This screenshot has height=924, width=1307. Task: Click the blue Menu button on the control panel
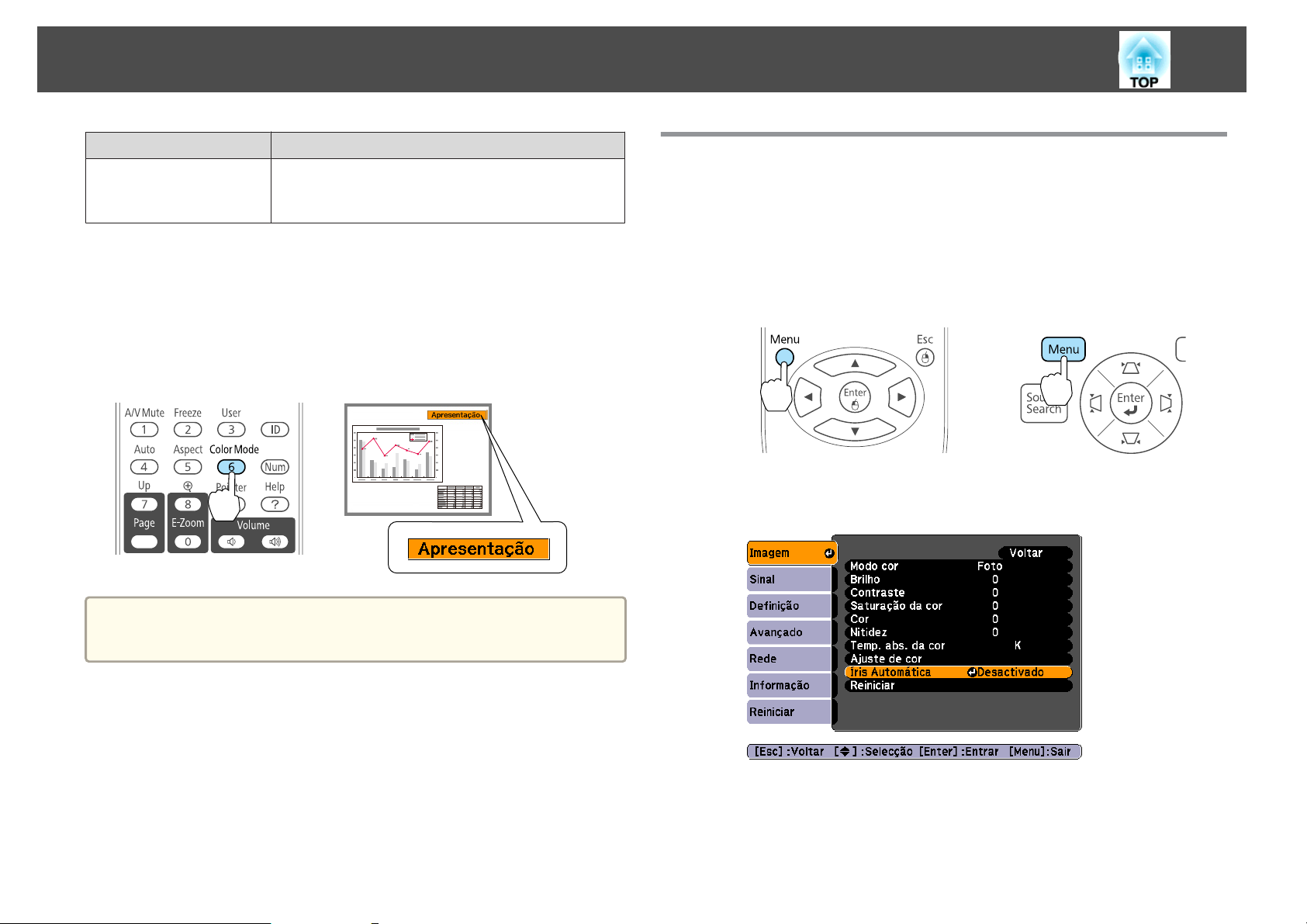(1063, 349)
